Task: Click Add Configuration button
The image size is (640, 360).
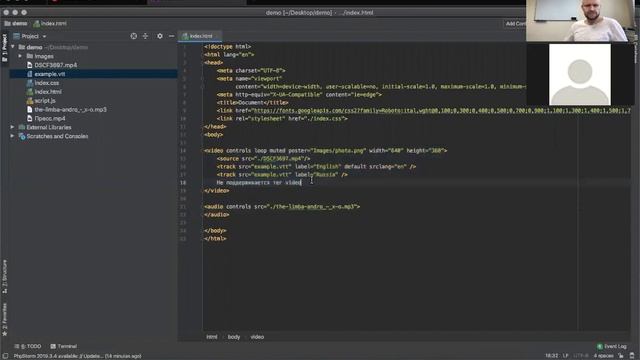Action: click(516, 24)
